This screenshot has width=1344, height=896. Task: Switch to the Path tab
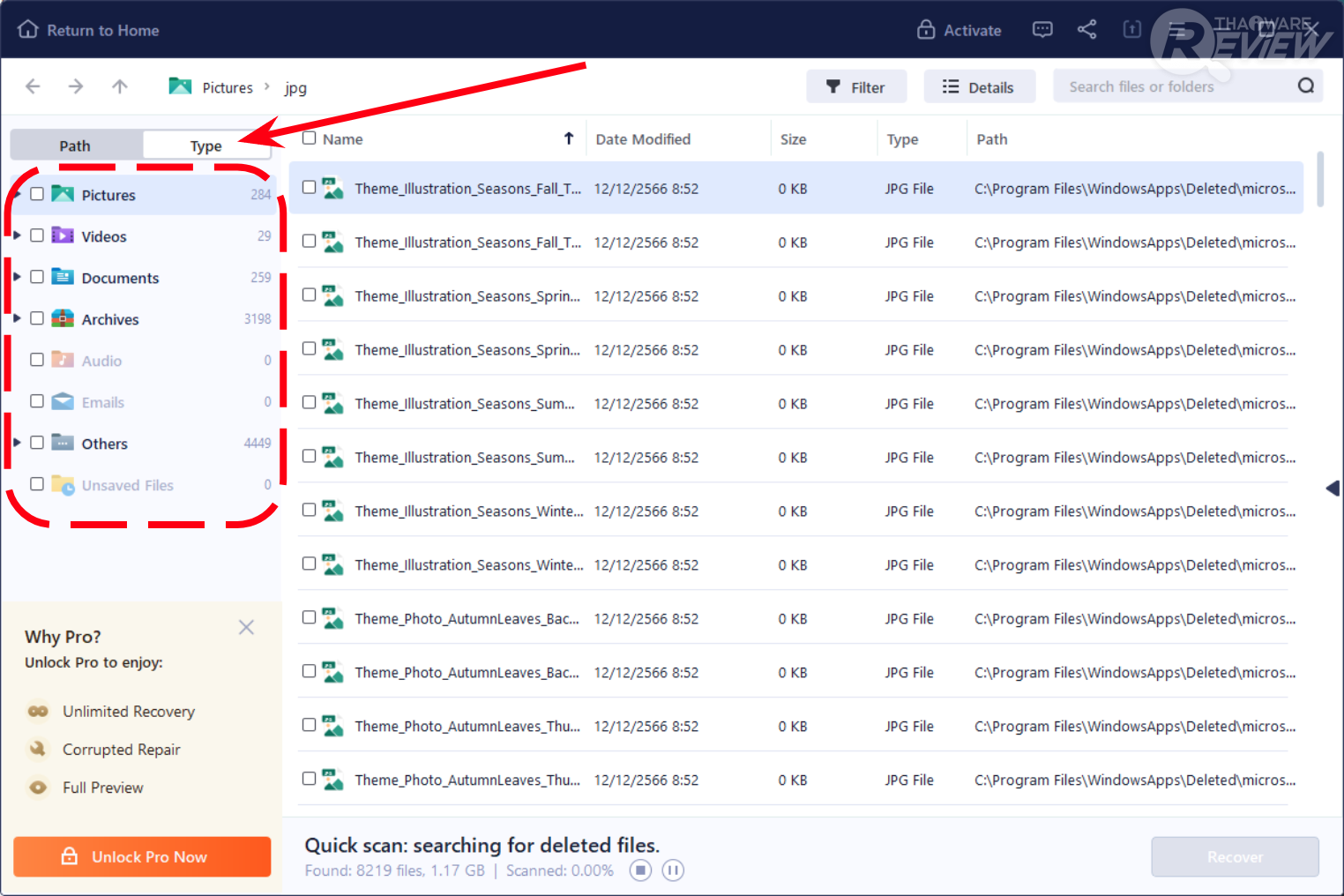tap(76, 146)
